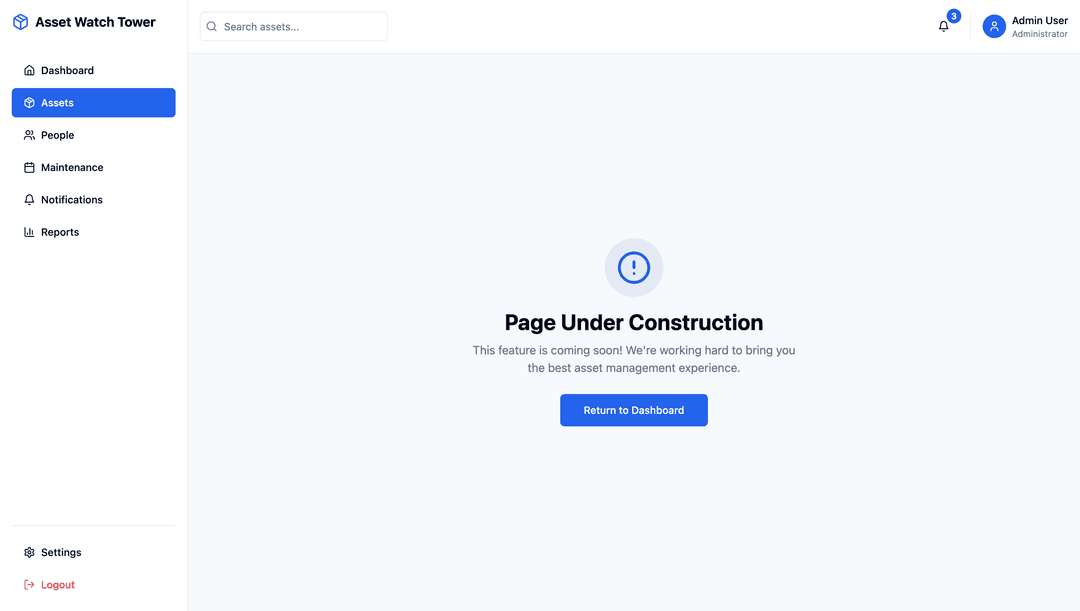
Task: Click the Maintenance calendar icon
Action: click(x=29, y=168)
